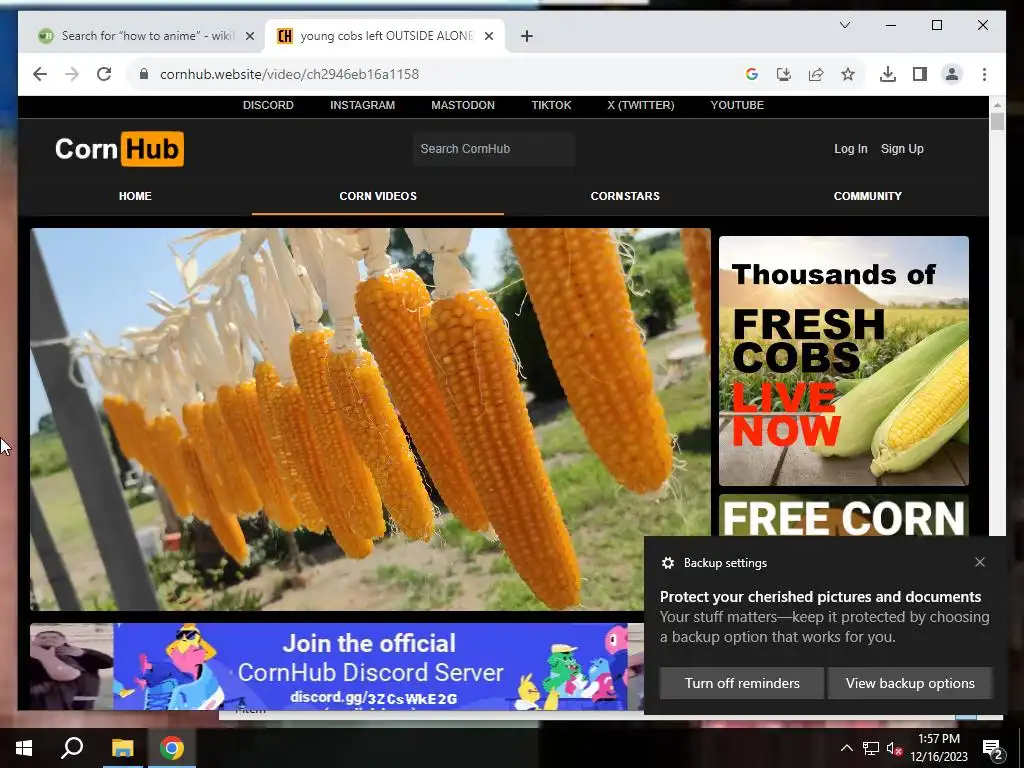The image size is (1024, 768).
Task: Click View backup options button
Action: [x=910, y=683]
